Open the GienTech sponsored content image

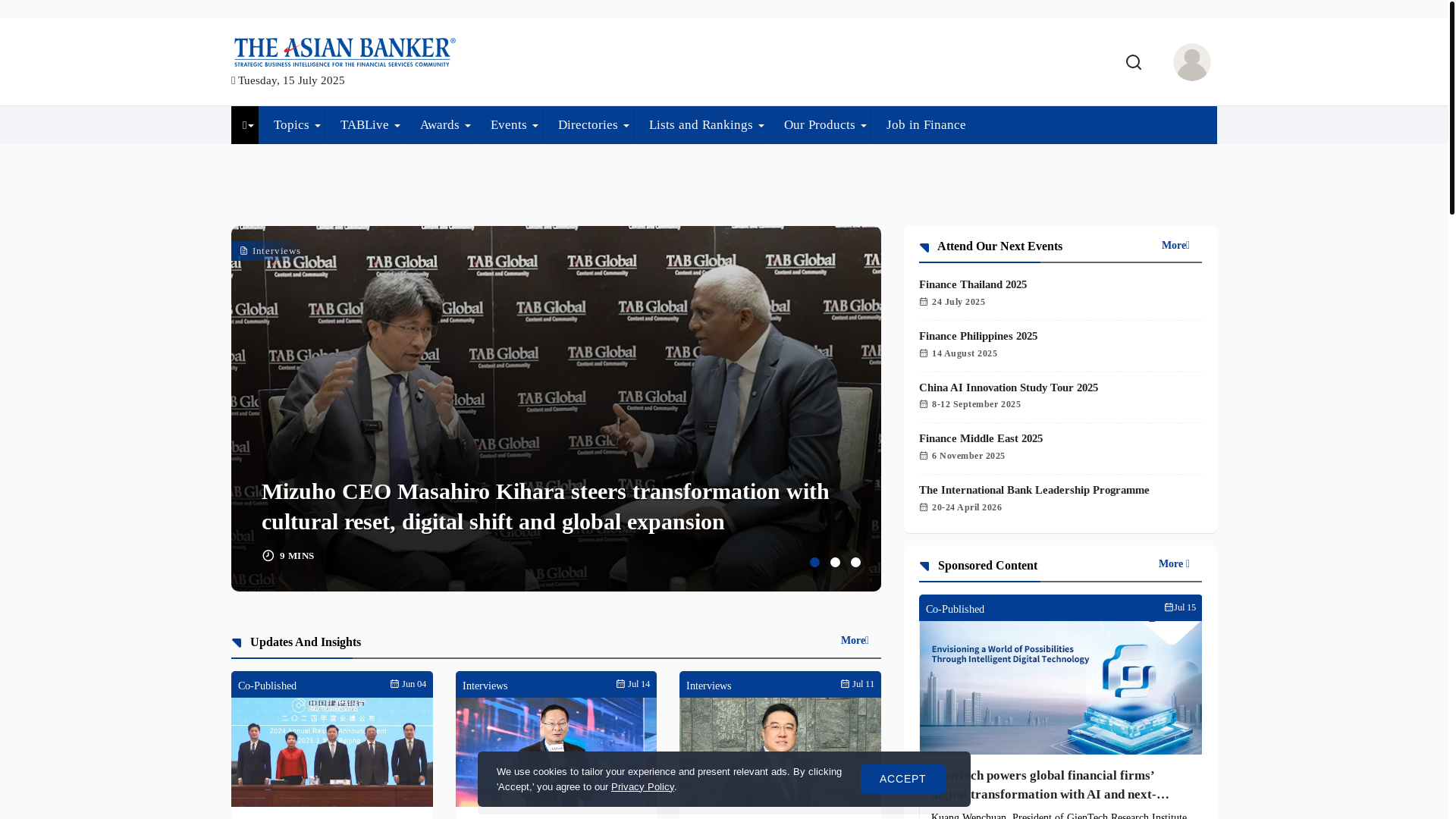(1060, 688)
